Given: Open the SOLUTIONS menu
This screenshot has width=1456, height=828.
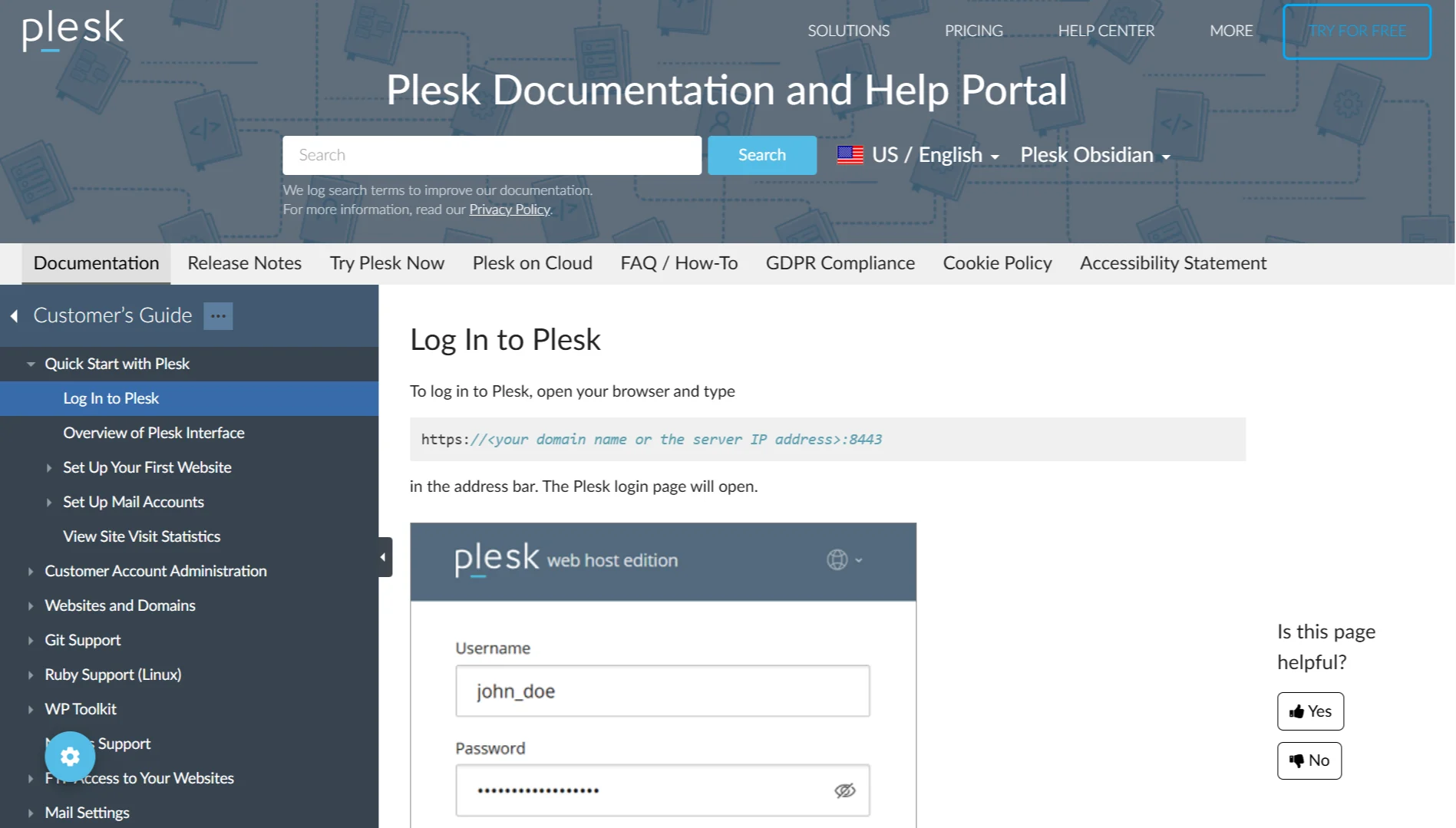Looking at the screenshot, I should (x=848, y=31).
